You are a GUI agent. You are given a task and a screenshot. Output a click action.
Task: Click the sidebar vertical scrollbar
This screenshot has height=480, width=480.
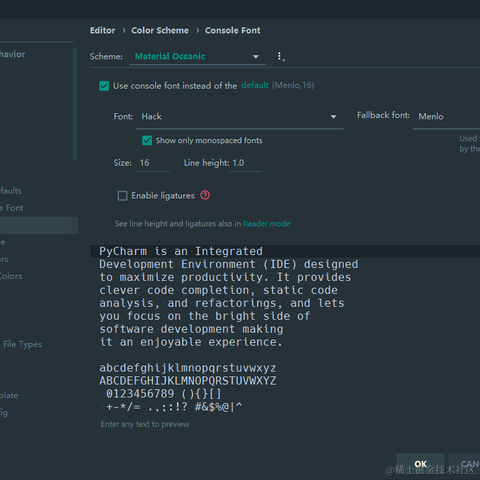[x=75, y=104]
